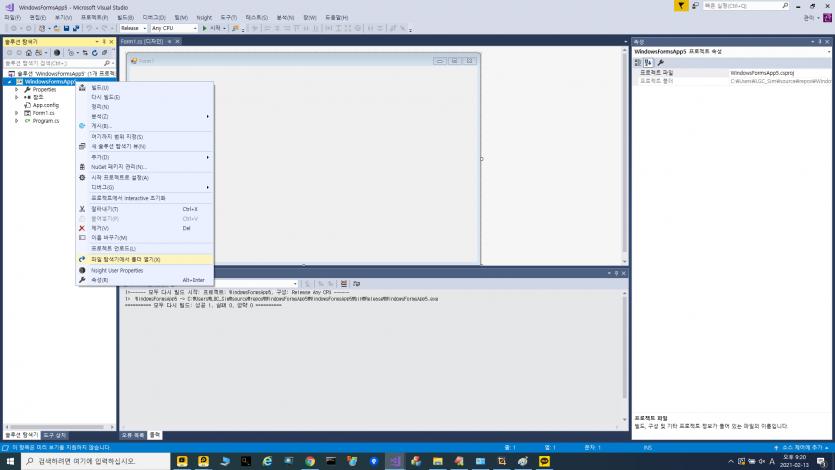Click the Refresh icon in Solution Explorer

pos(95,53)
